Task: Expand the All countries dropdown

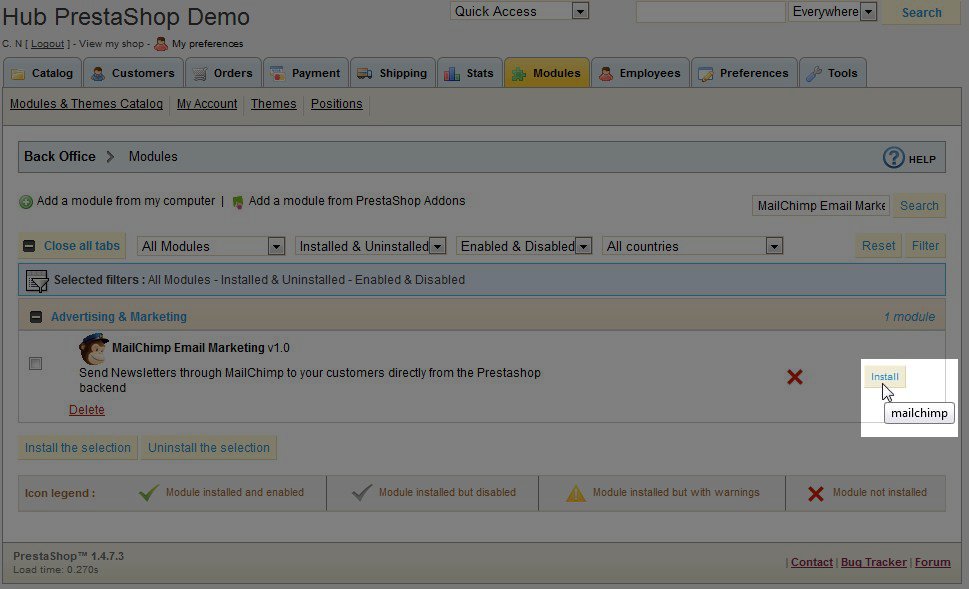Action: click(692, 246)
